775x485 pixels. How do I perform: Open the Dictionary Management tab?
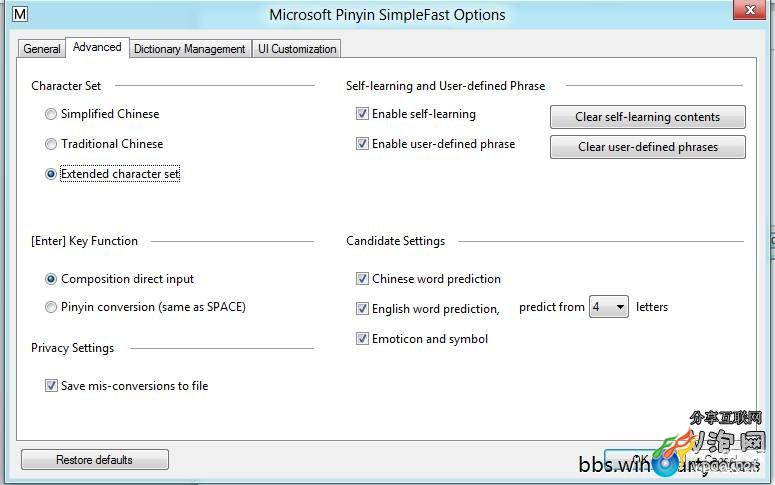pos(190,49)
